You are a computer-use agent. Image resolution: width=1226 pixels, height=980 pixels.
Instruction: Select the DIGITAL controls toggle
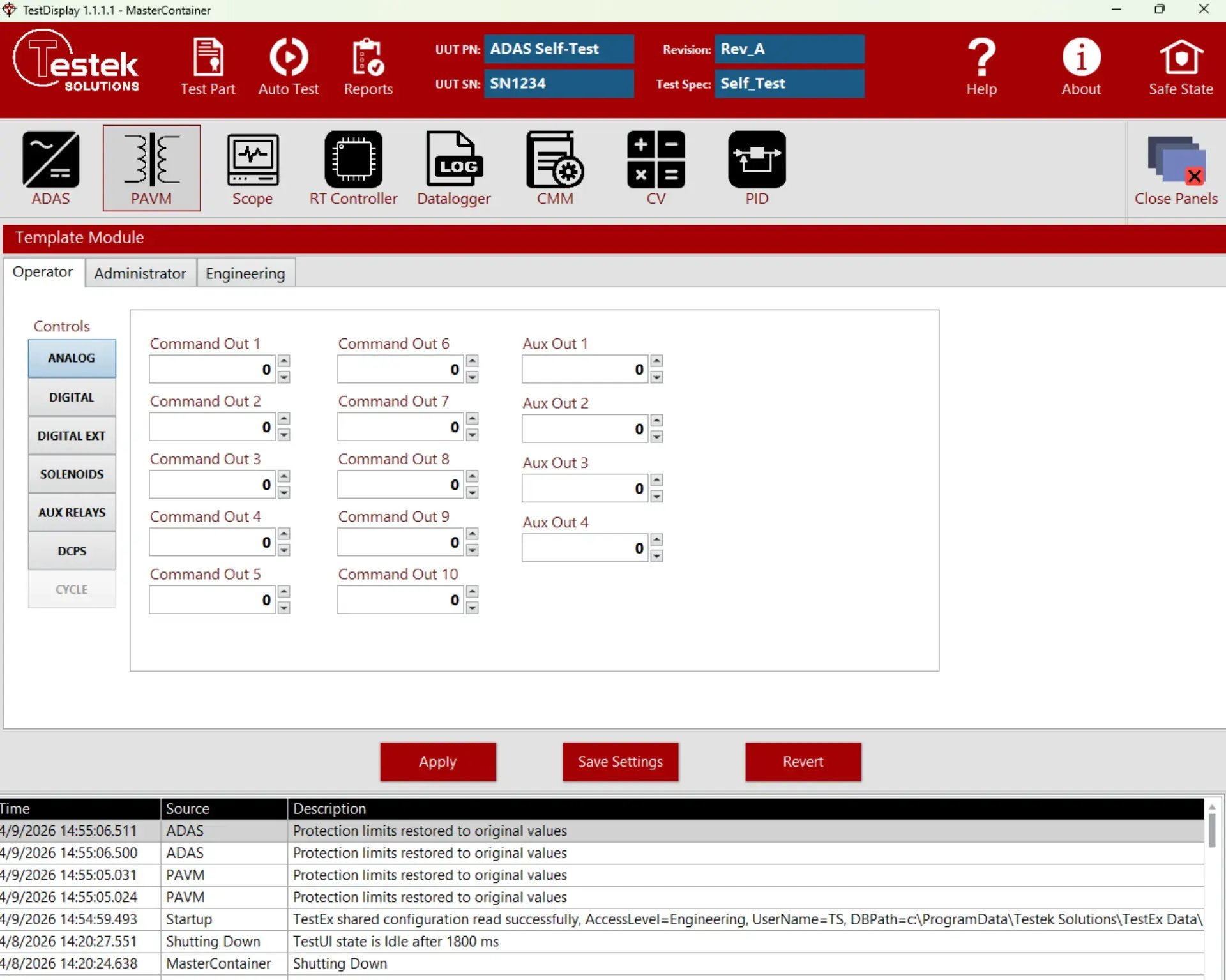(x=72, y=397)
